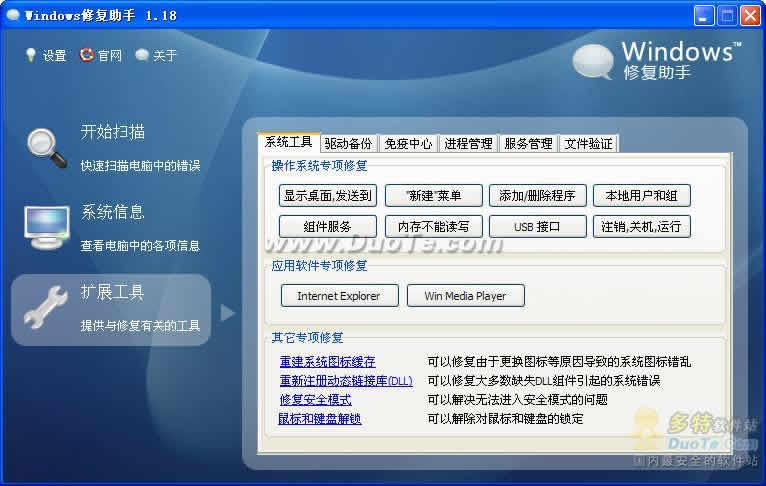Click 本地用户和组 button
Screen dimensions: 766x486
pos(641,196)
